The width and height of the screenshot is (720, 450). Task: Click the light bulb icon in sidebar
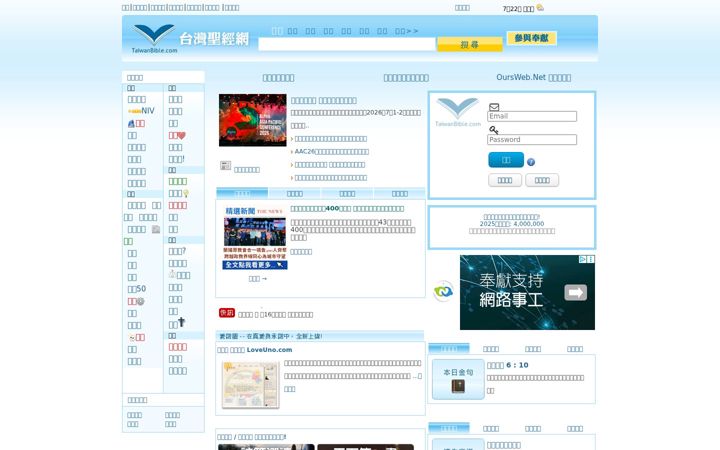click(x=186, y=193)
